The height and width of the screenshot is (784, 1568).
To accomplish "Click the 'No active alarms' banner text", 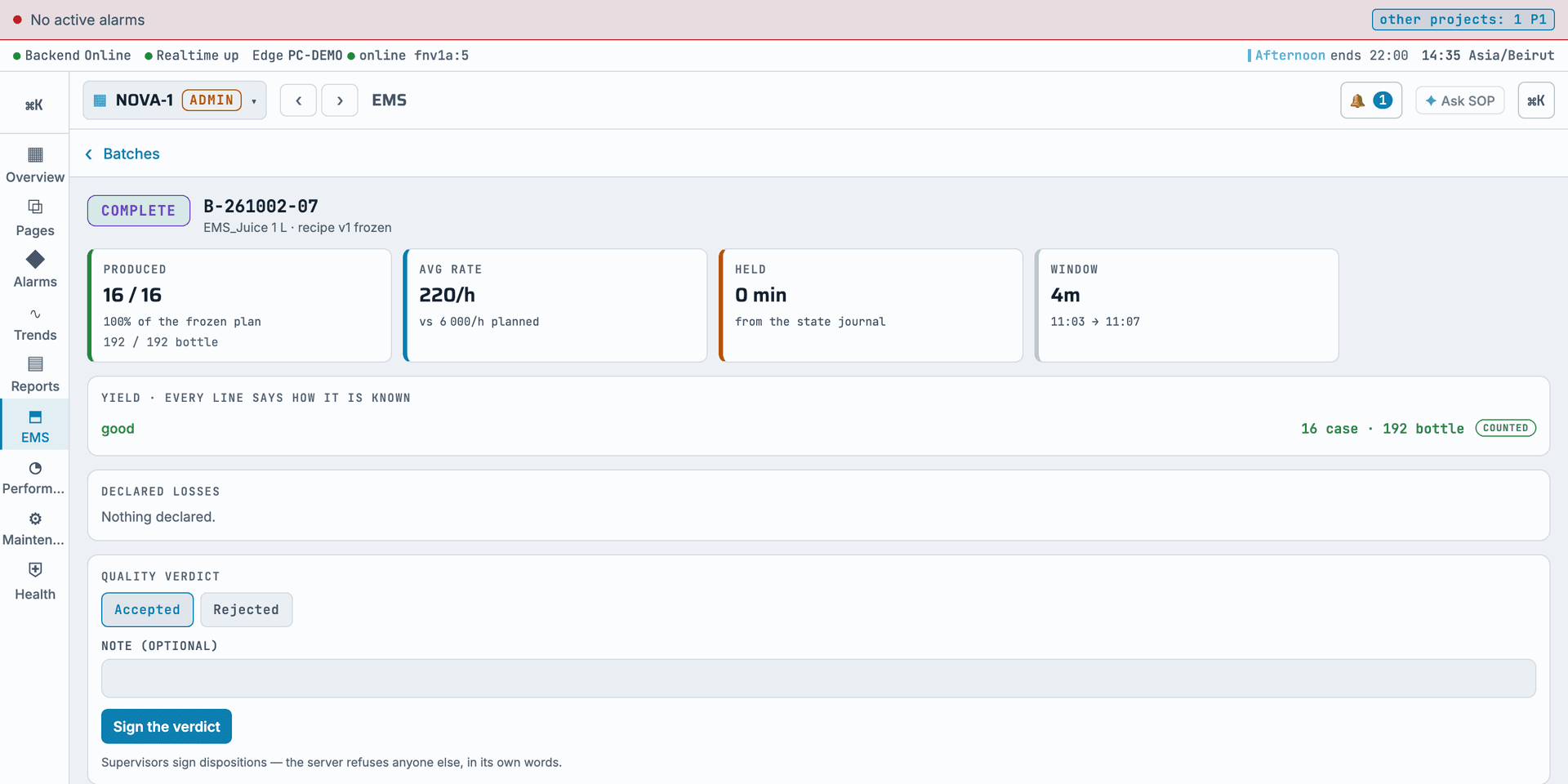I will point(87,20).
